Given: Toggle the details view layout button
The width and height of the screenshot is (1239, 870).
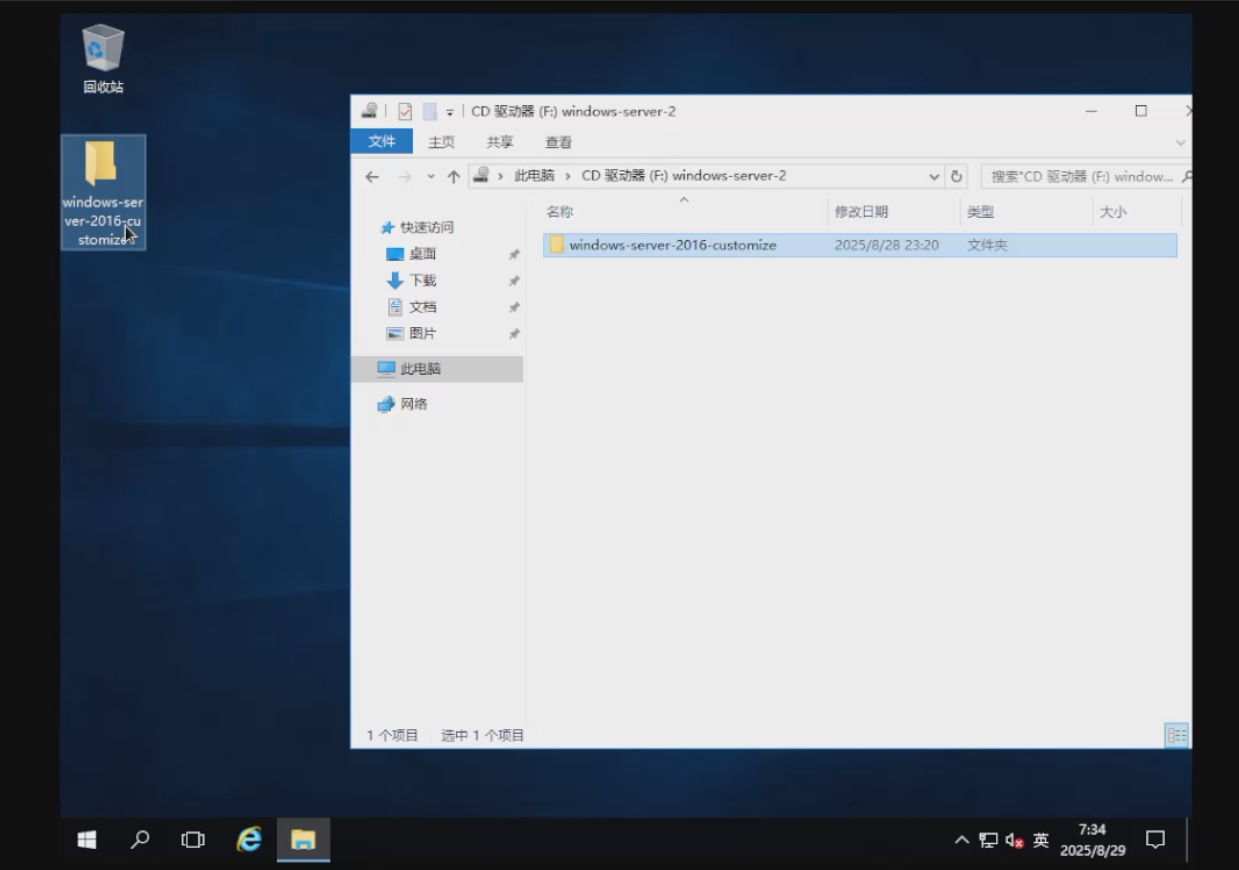Looking at the screenshot, I should point(1177,735).
